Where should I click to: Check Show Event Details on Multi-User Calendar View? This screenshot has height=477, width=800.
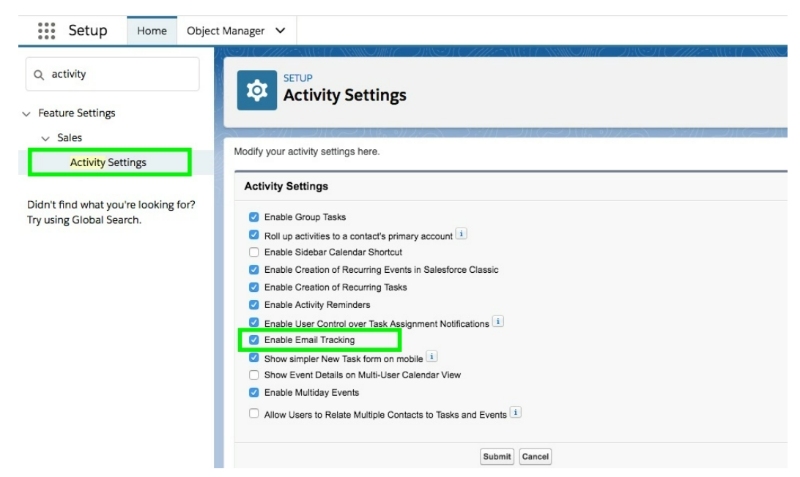(x=254, y=375)
